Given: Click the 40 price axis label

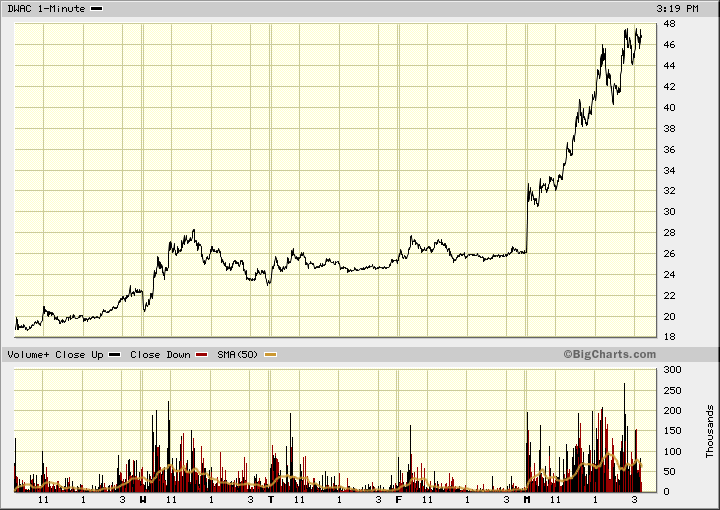Looking at the screenshot, I should click(669, 108).
